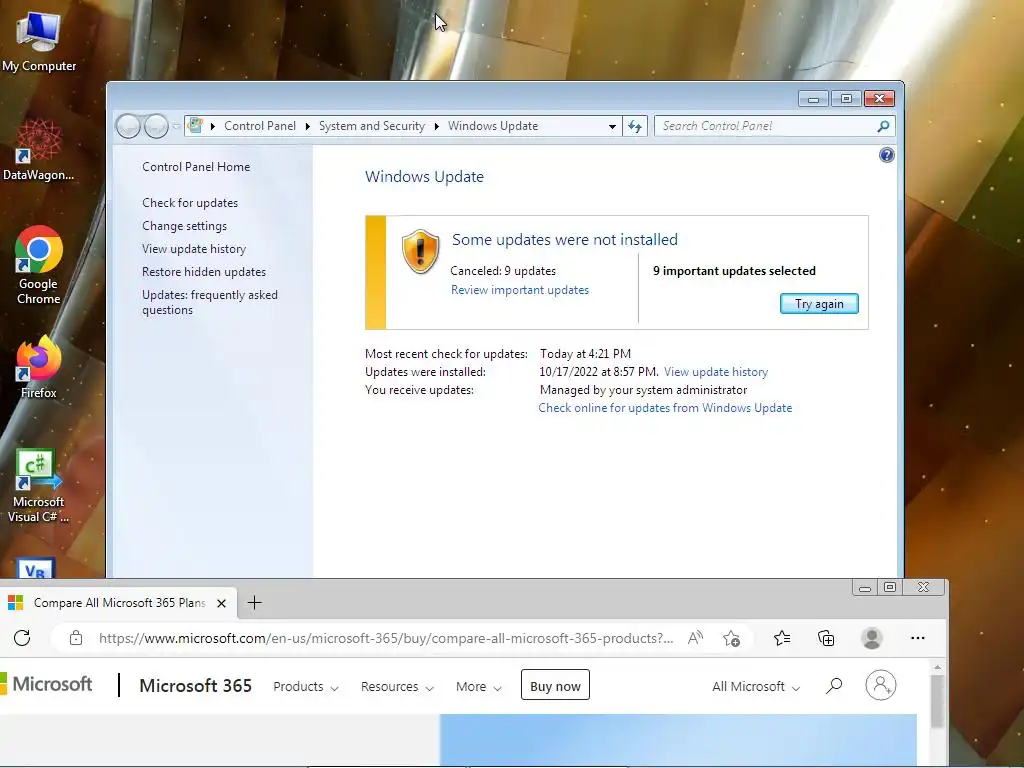Click Review important updates link
The image size is (1024, 768).
click(520, 290)
